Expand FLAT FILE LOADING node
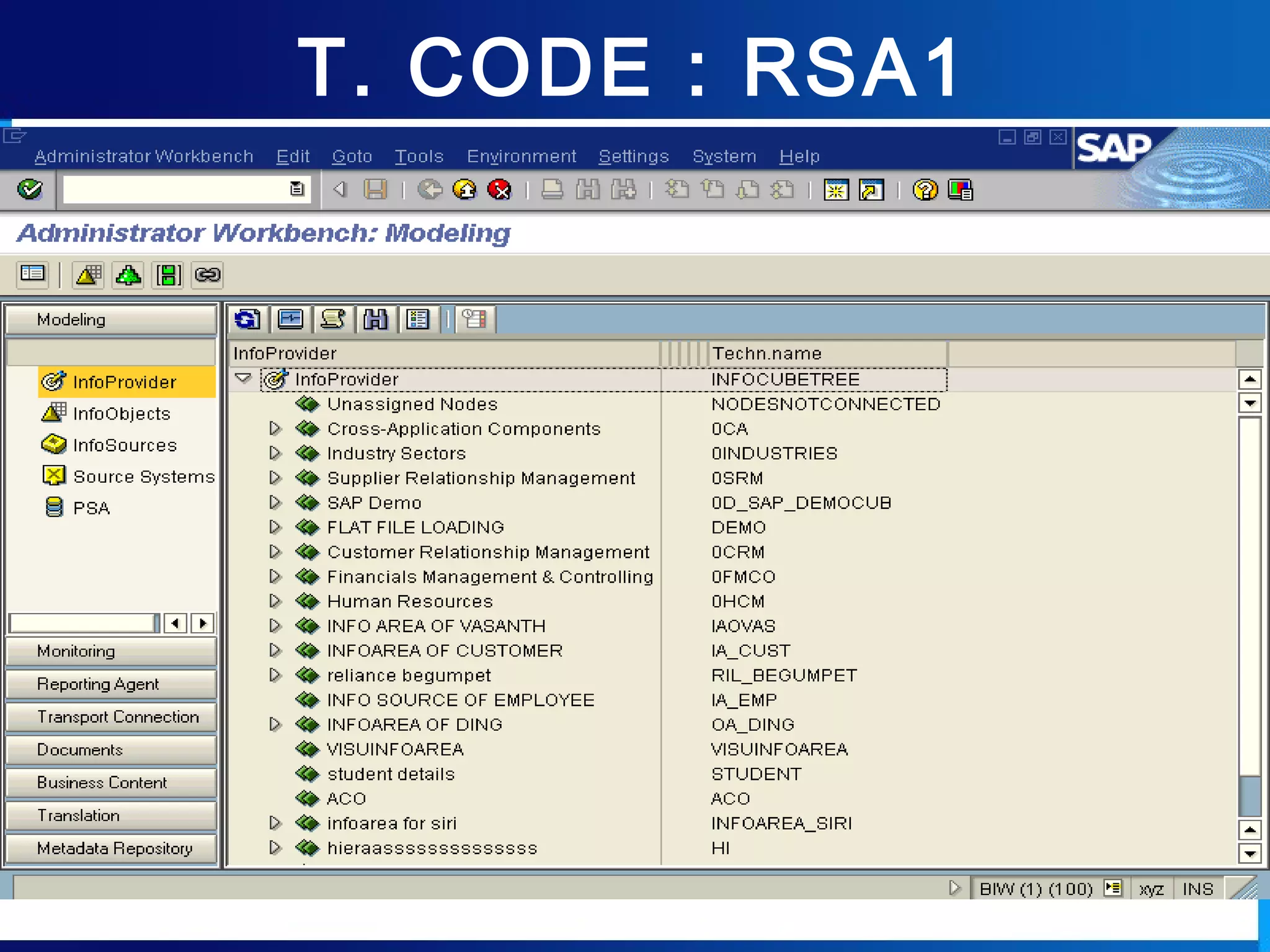The height and width of the screenshot is (952, 1270). tap(275, 527)
